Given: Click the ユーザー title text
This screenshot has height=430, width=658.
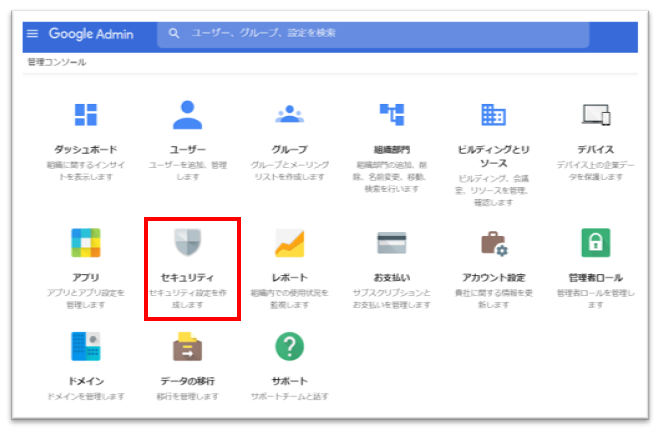Looking at the screenshot, I should (188, 149).
